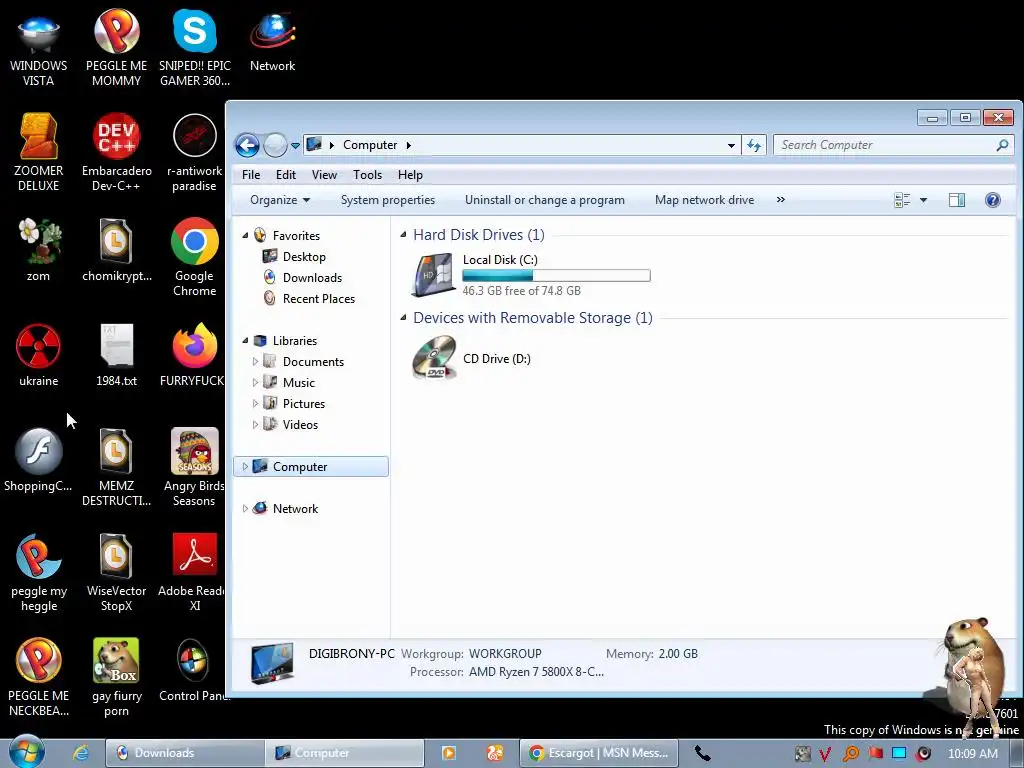Select WiseVector StopX desktop icon
The height and width of the screenshot is (768, 1024).
coord(116,573)
